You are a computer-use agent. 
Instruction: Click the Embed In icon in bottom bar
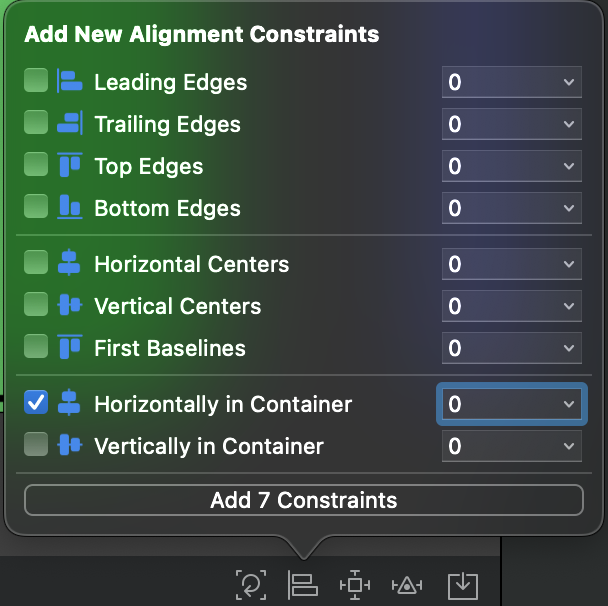461,583
